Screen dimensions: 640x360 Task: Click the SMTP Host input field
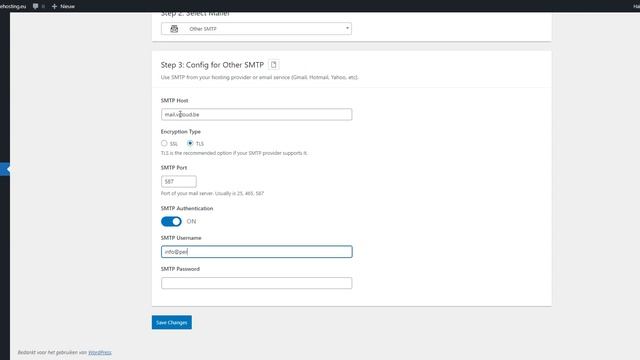[256, 114]
